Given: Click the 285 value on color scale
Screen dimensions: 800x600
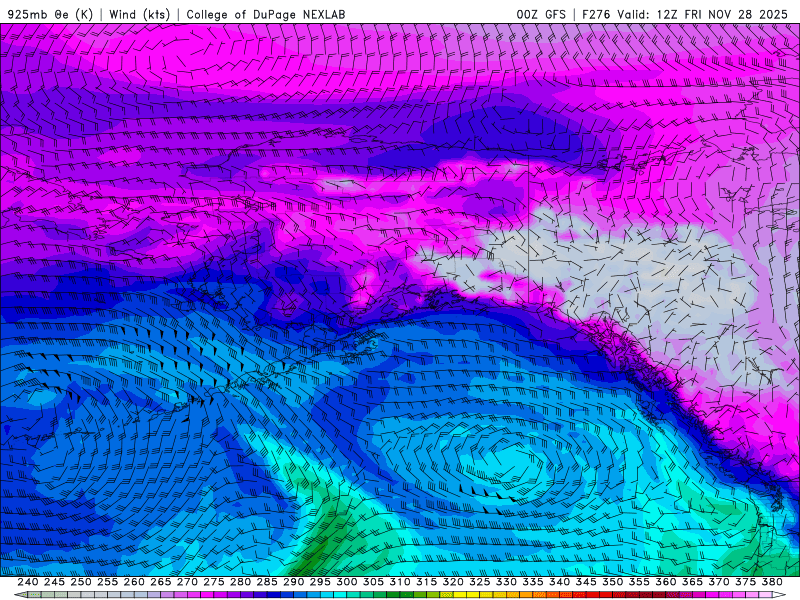Looking at the screenshot, I should (267, 582).
